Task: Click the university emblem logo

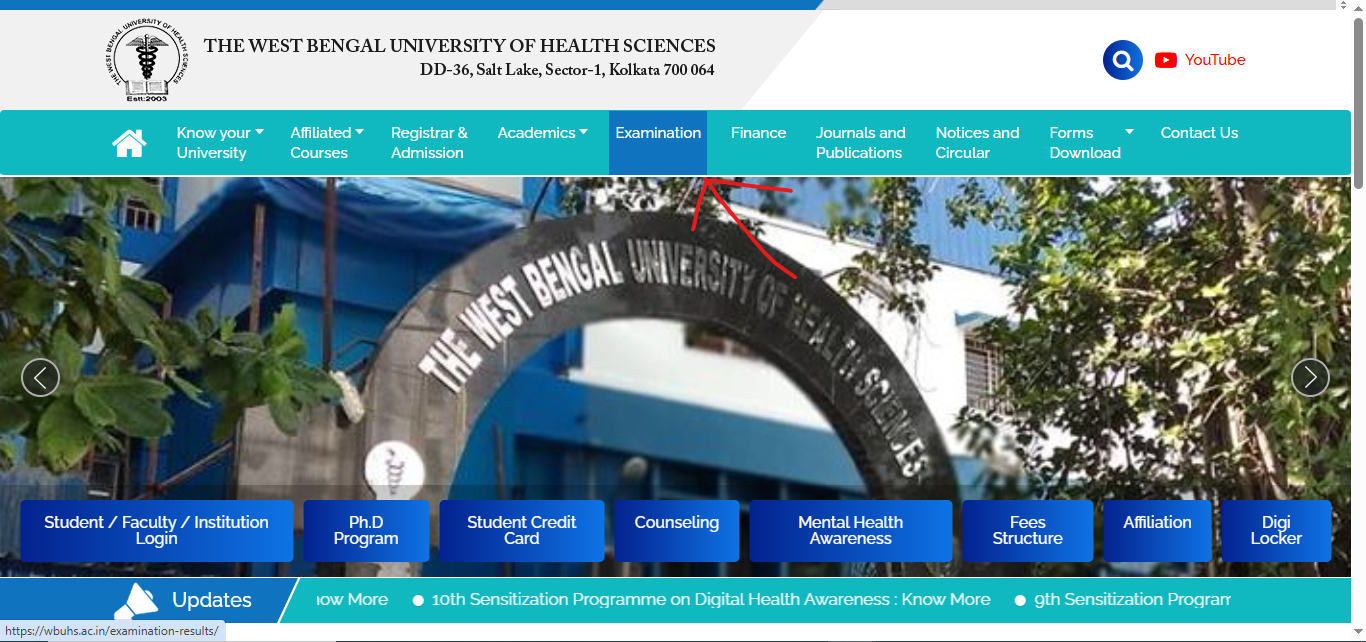Action: [148, 62]
